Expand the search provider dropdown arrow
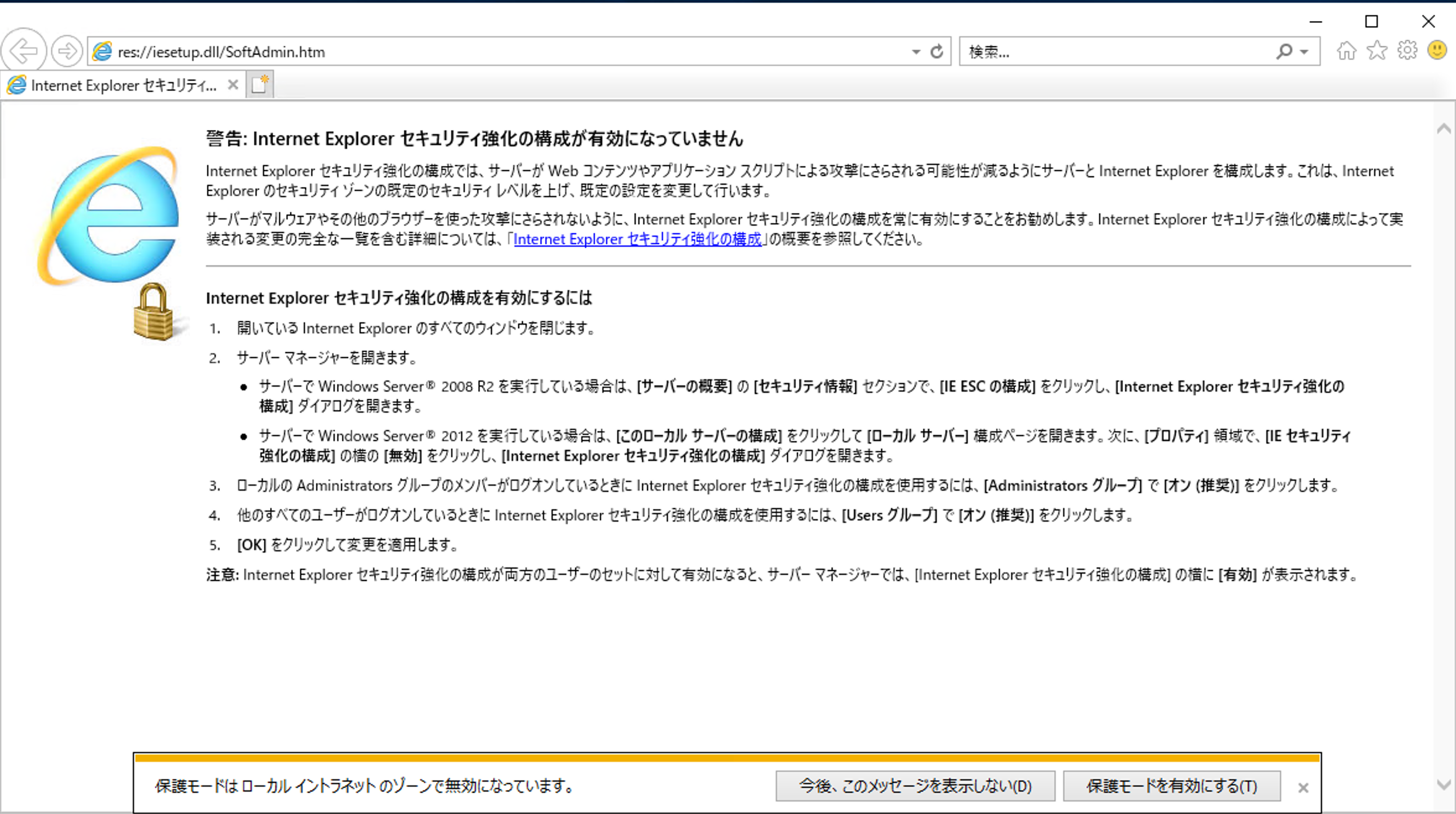 pyautogui.click(x=1304, y=52)
